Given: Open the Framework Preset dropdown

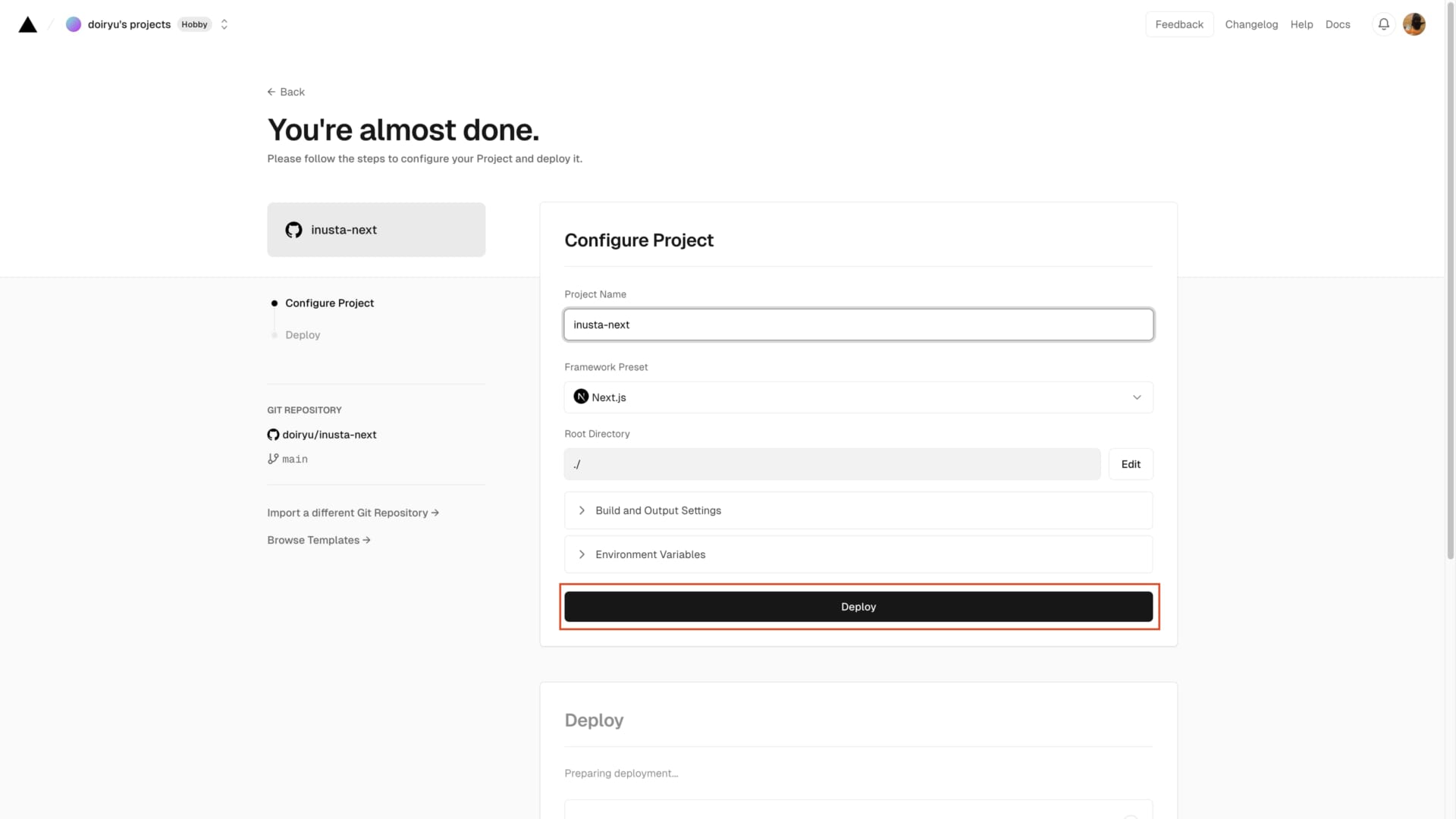Looking at the screenshot, I should click(858, 397).
